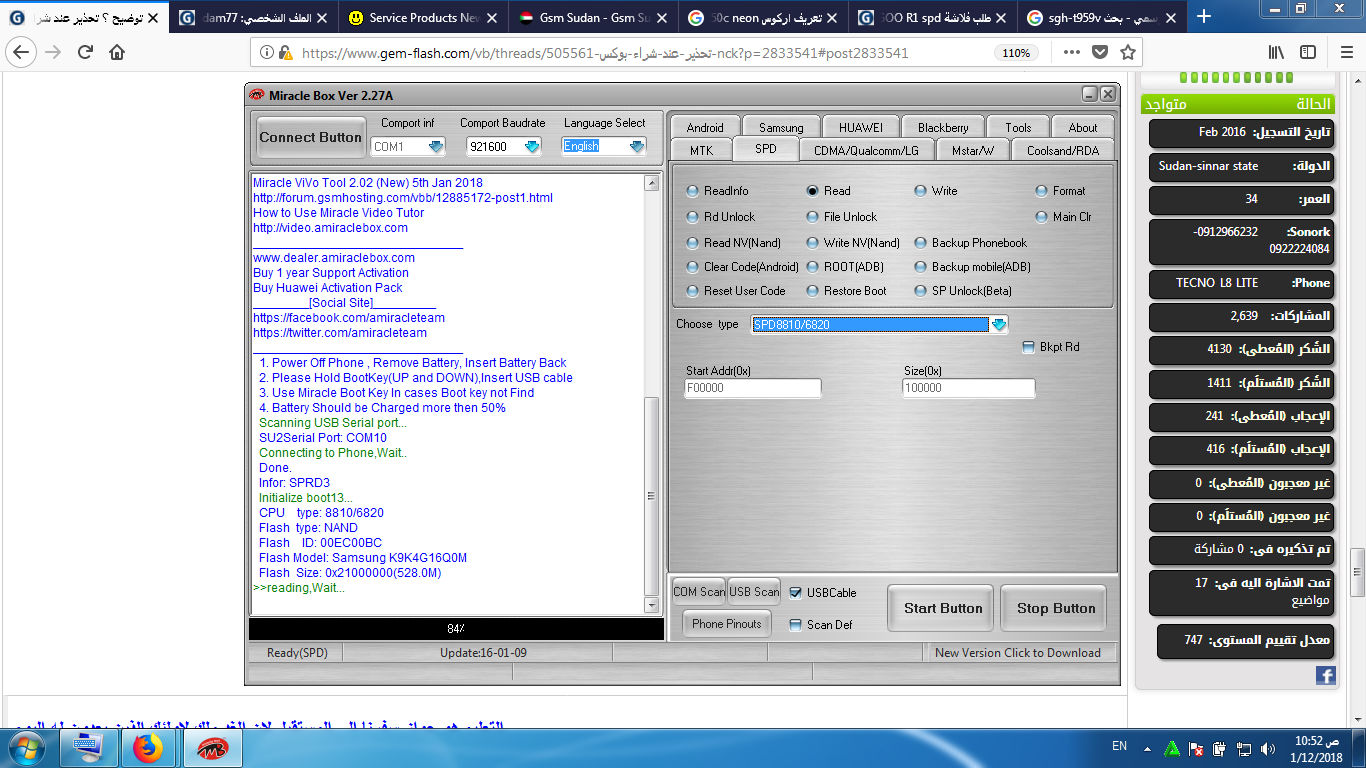Open the Comport Baudrate 921600 dropdown
This screenshot has width=1366, height=768.
tap(532, 147)
